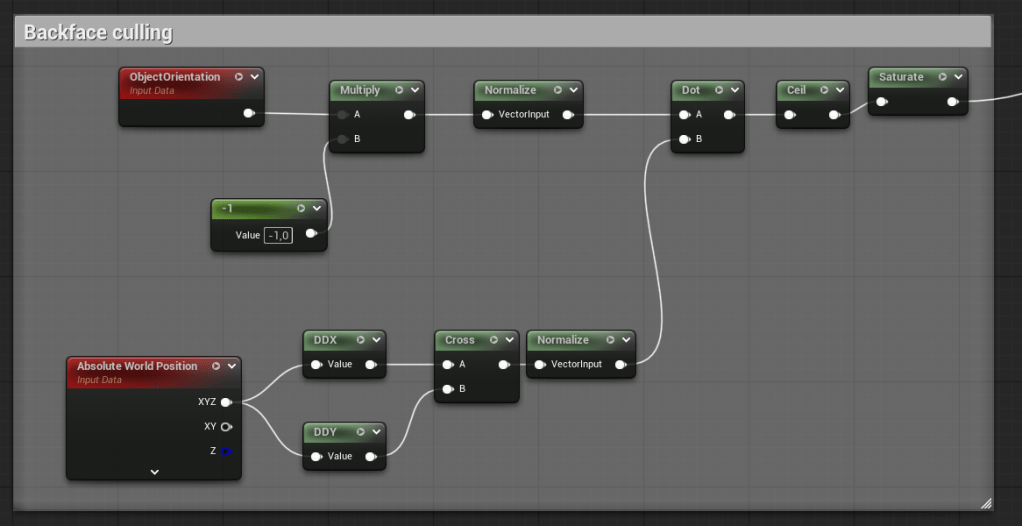Click the Dot node's B input pin
Image resolution: width=1022 pixels, height=526 pixels.
coord(683,139)
